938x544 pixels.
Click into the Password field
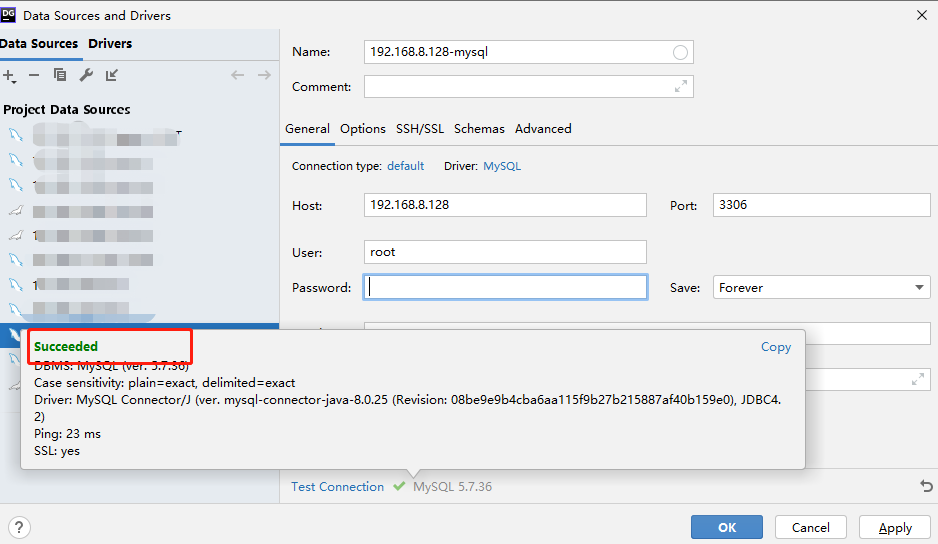point(505,287)
